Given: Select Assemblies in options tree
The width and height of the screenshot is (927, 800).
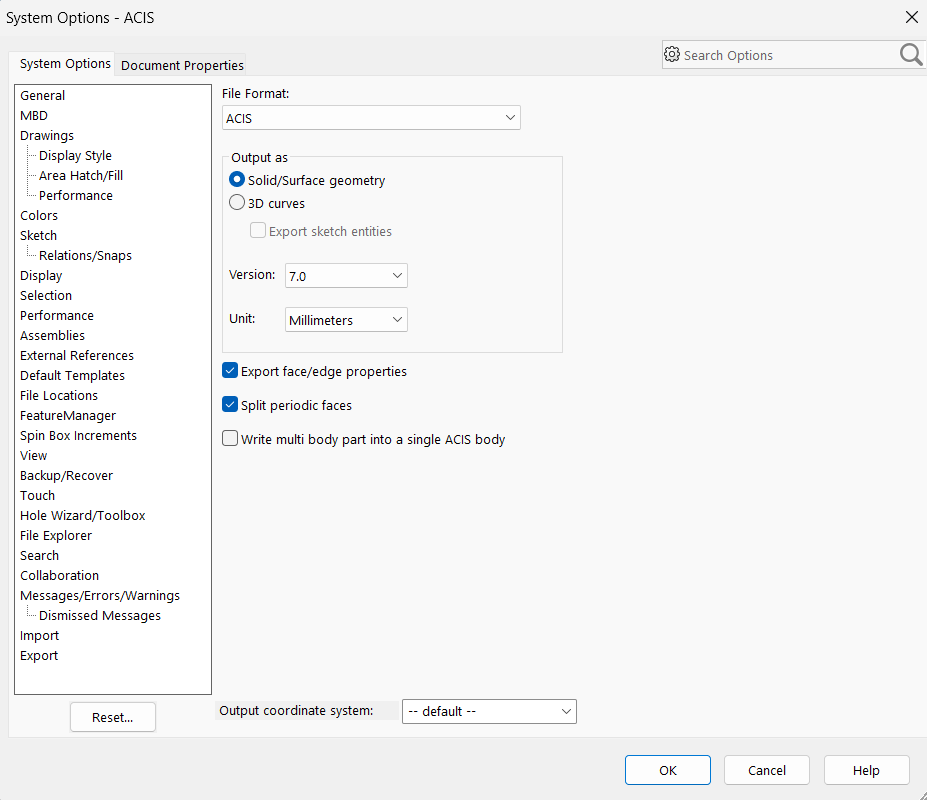Looking at the screenshot, I should point(53,335).
